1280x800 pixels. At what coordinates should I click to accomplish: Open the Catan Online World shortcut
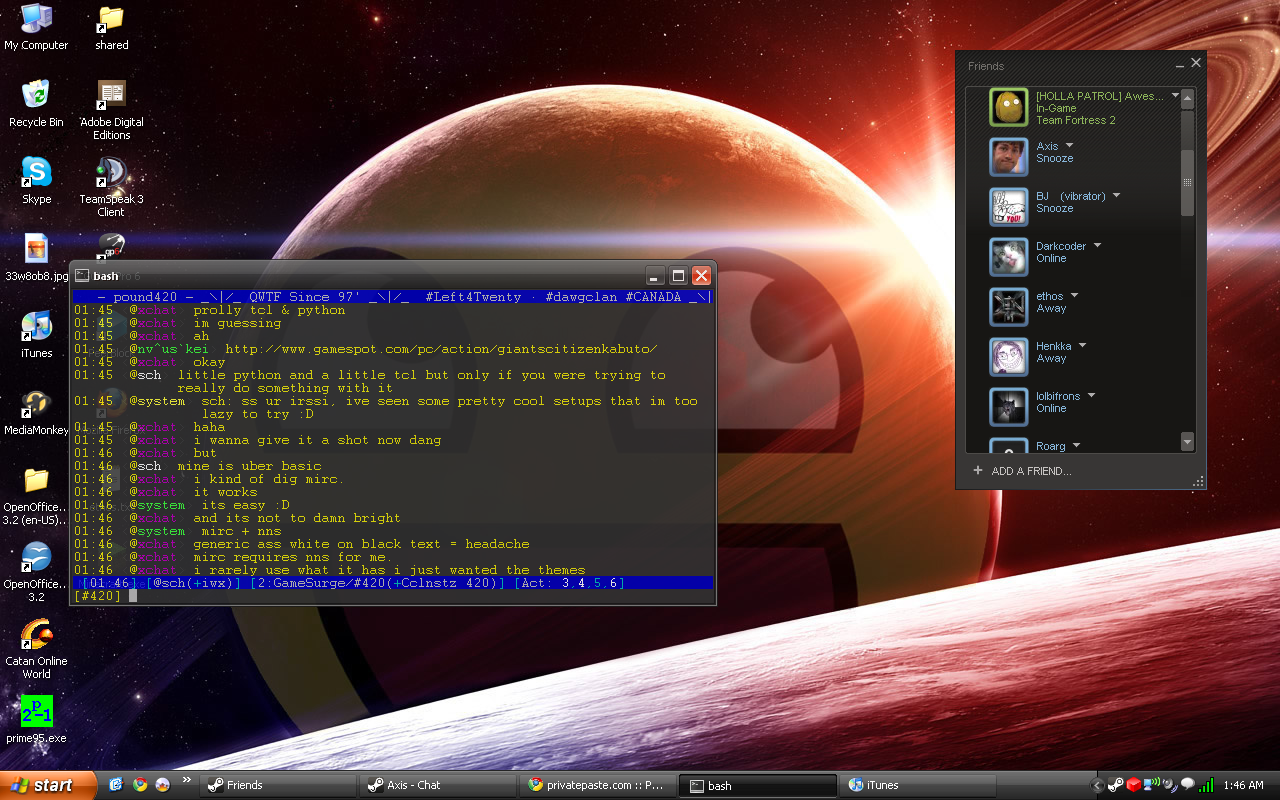pos(36,635)
